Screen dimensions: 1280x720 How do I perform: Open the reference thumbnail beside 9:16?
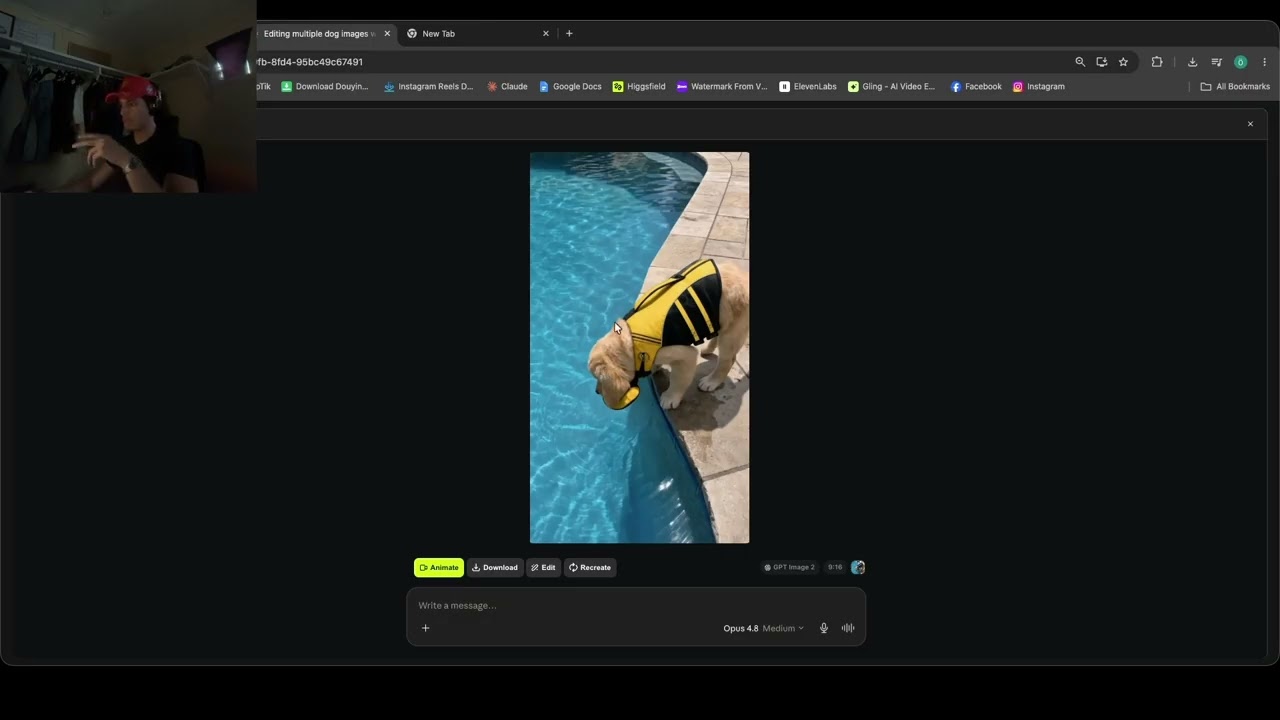(x=858, y=567)
